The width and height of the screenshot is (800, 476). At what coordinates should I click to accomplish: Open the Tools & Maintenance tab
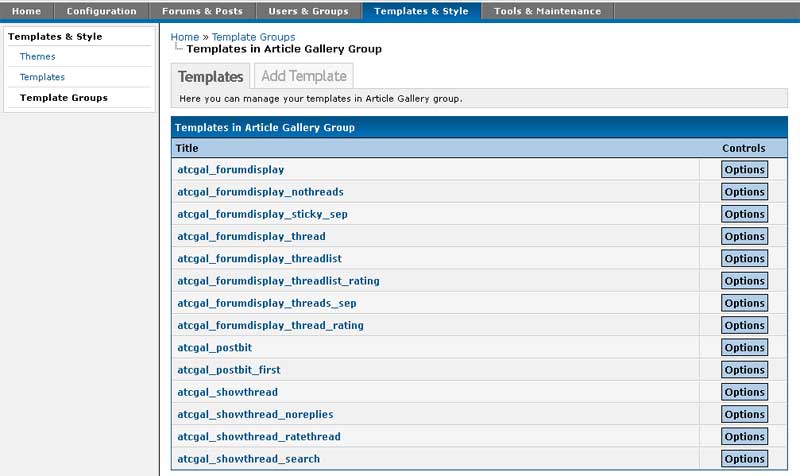pos(547,11)
